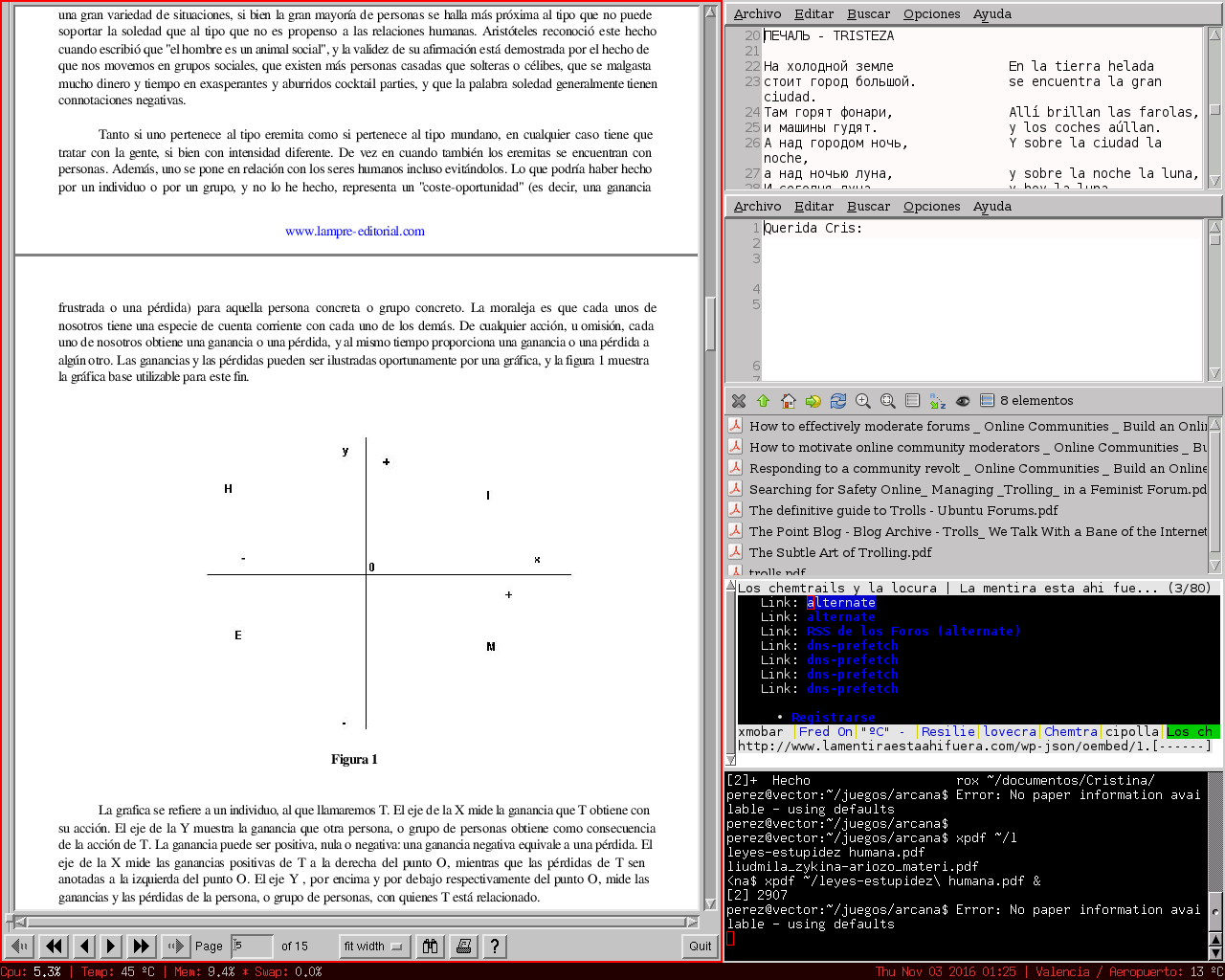Go to first page in xpdf
1225x980 pixels.
point(20,947)
